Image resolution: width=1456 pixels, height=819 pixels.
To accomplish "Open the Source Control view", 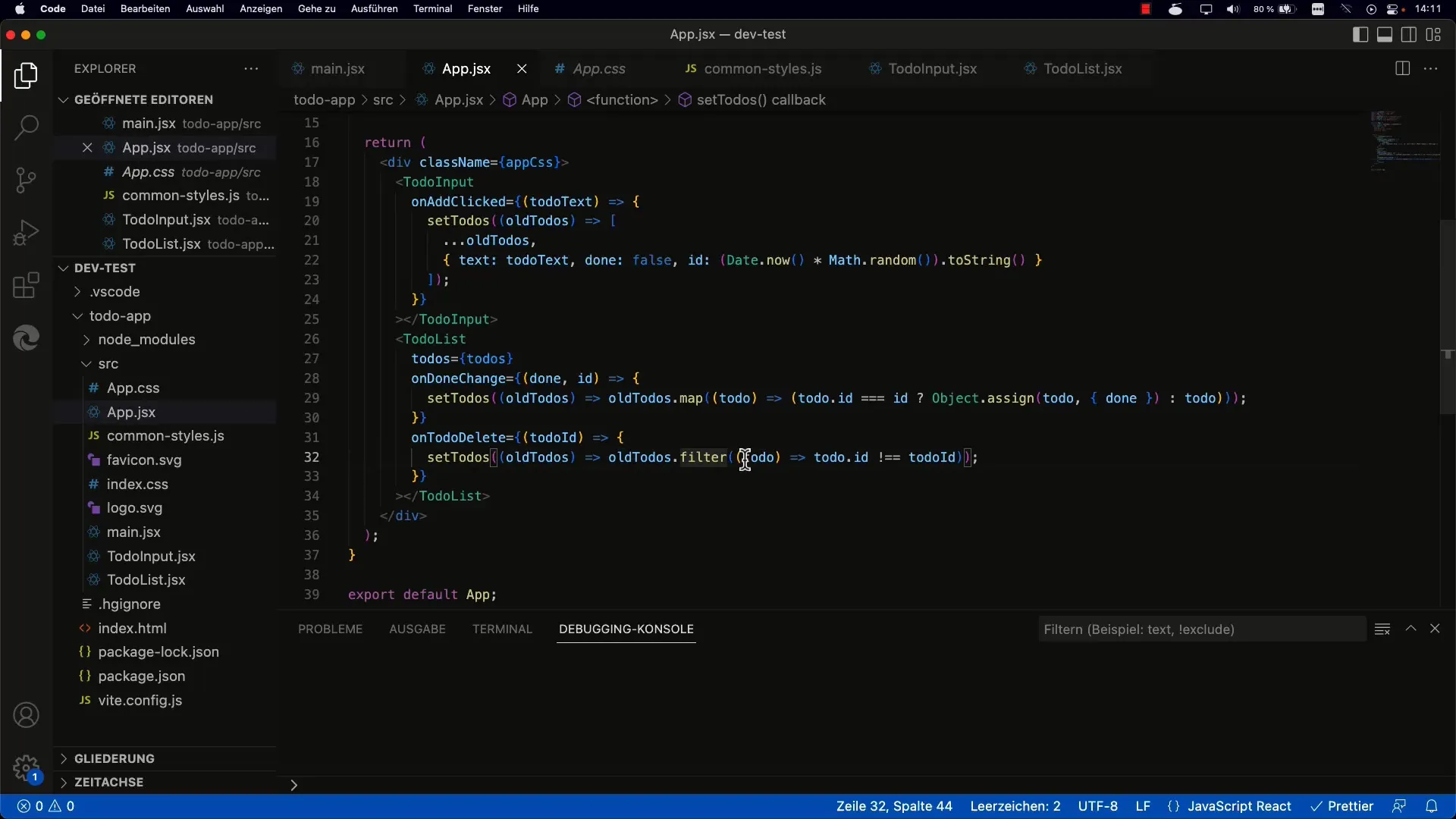I will pyautogui.click(x=26, y=180).
